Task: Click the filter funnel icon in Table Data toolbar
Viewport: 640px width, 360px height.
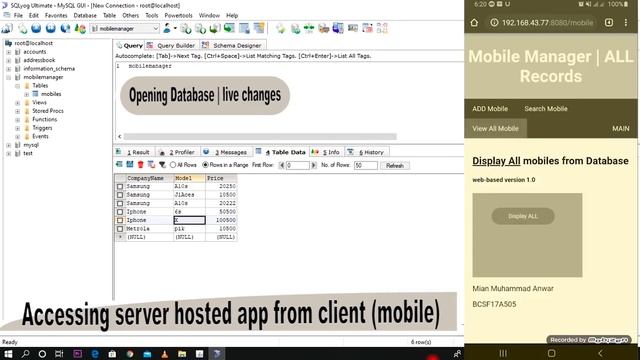Action: point(162,164)
